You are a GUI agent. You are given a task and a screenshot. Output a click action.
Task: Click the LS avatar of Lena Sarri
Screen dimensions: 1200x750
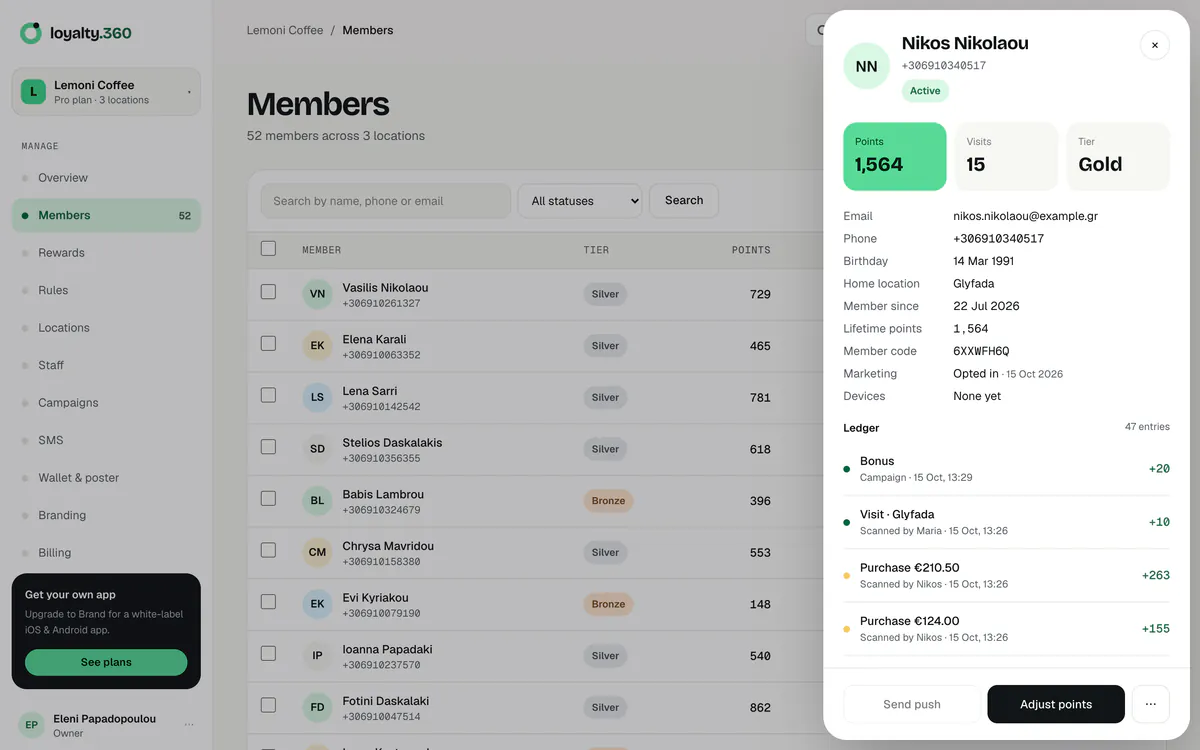[317, 397]
